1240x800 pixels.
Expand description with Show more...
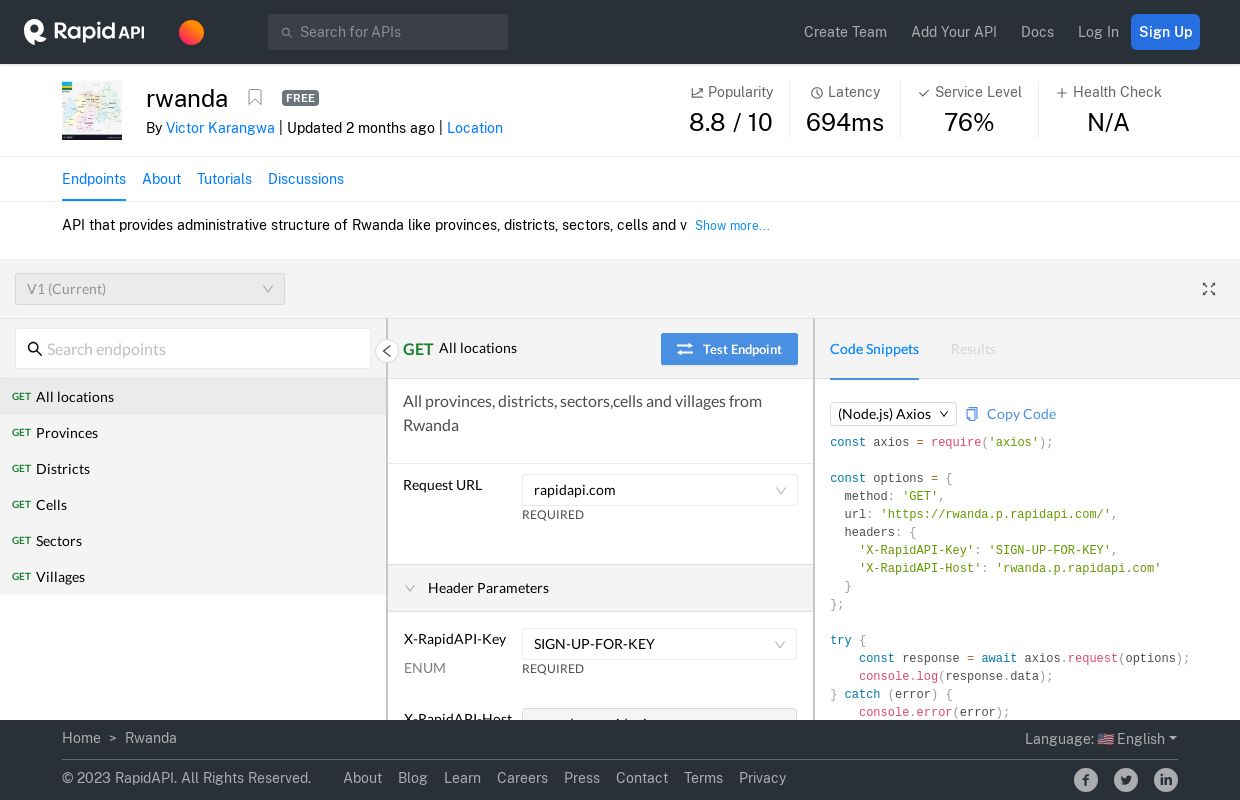[x=732, y=226]
